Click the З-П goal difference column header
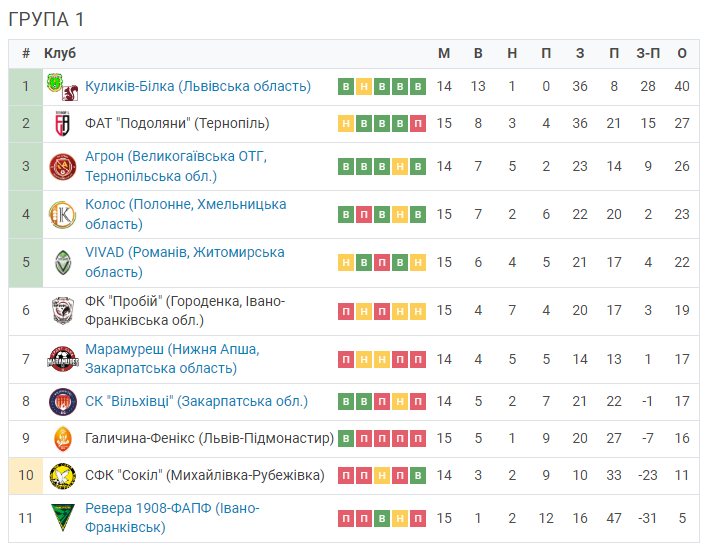 click(x=648, y=53)
